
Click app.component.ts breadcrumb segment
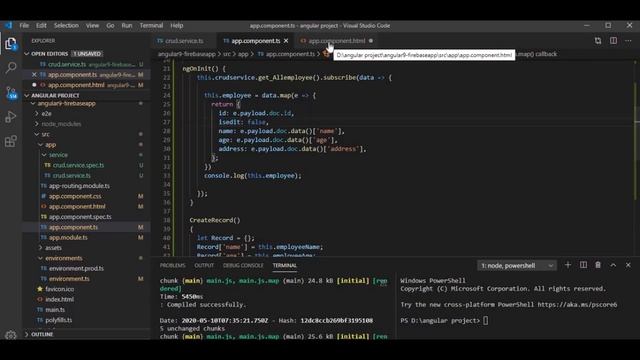coord(290,54)
